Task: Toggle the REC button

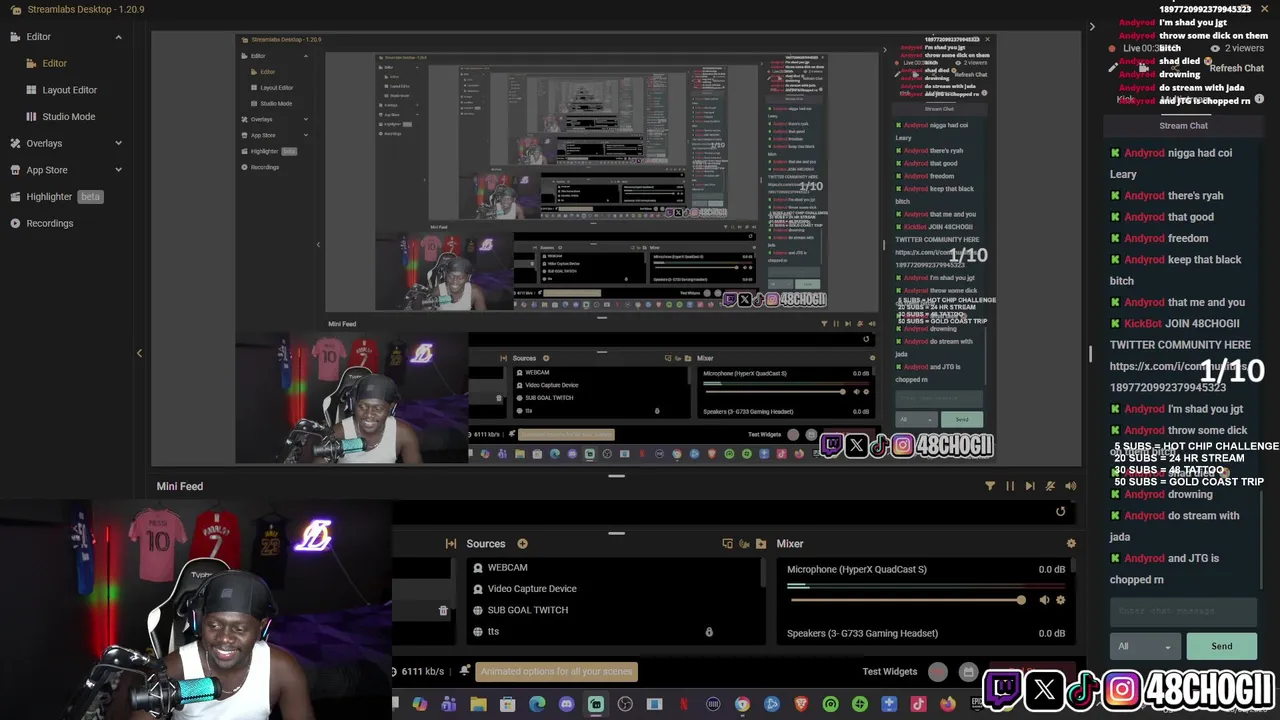Action: coord(937,672)
